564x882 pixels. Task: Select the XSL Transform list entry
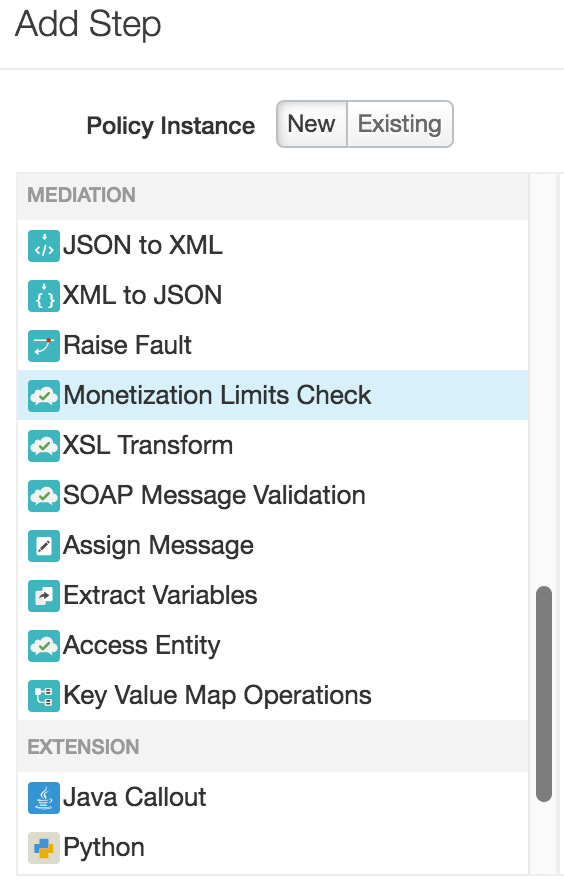tap(273, 445)
